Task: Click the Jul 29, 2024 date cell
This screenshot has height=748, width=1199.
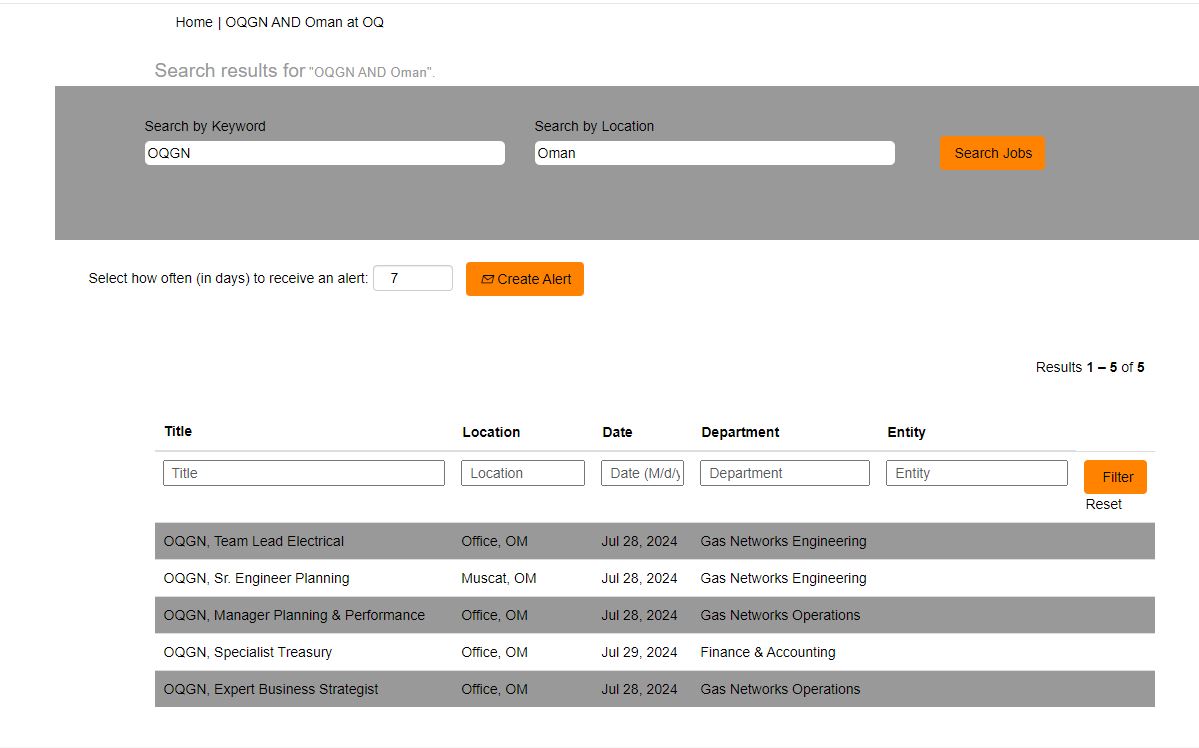Action: (x=639, y=652)
